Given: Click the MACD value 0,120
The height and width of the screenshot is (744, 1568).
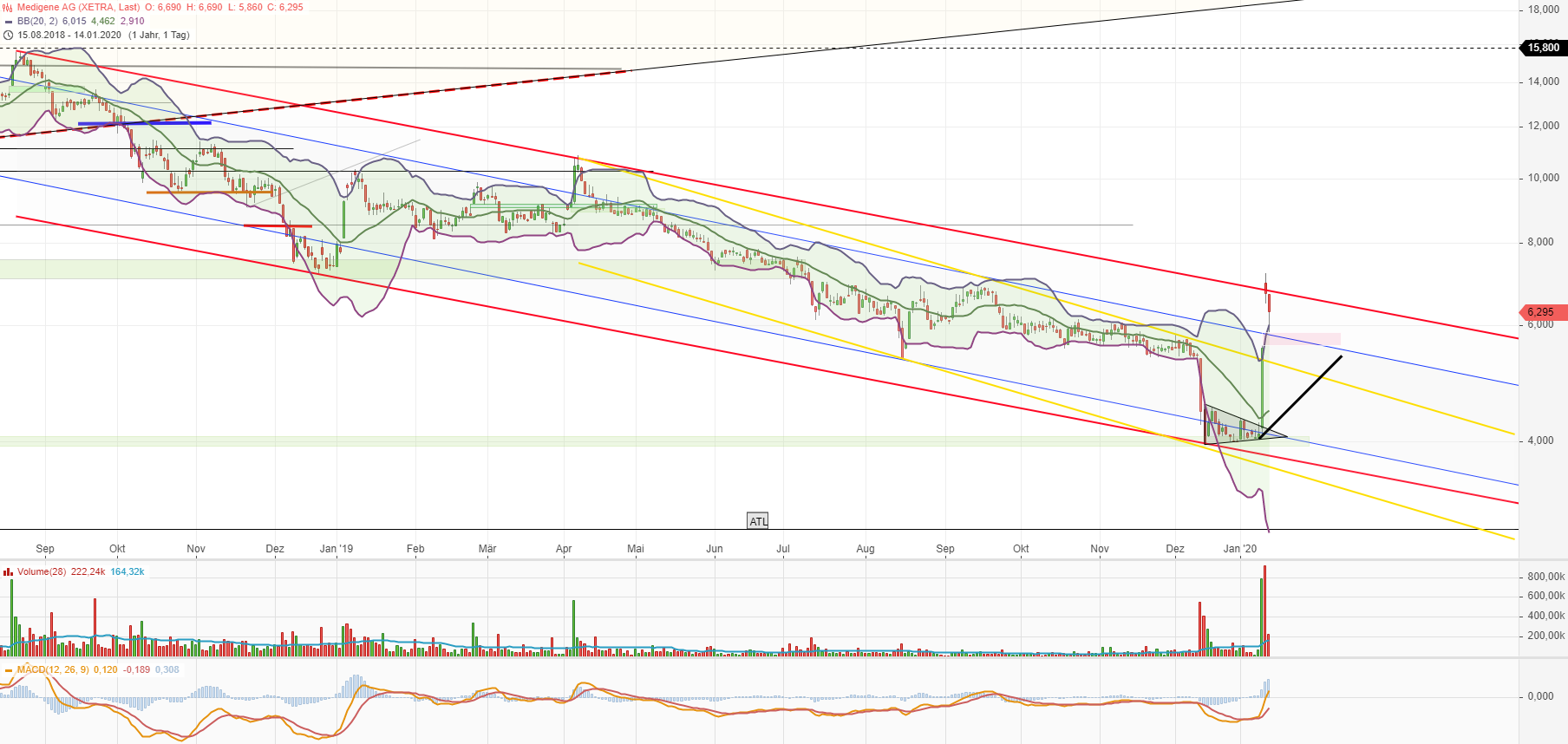Looking at the screenshot, I should click(106, 669).
